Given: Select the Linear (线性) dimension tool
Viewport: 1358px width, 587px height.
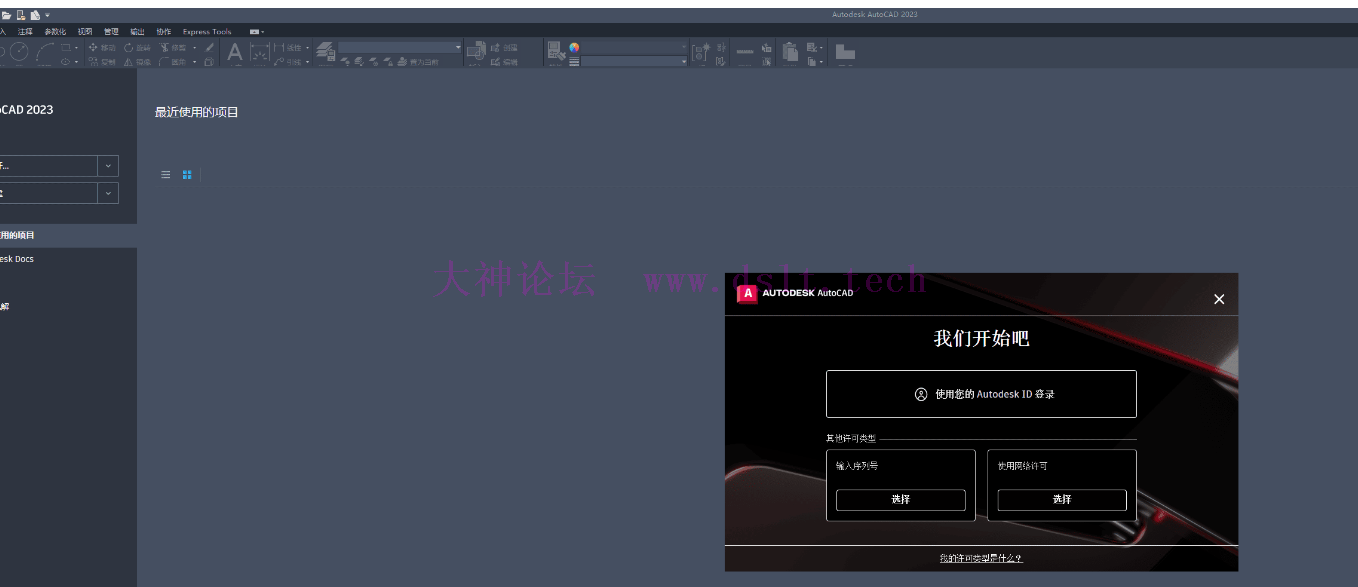Looking at the screenshot, I should tap(288, 47).
